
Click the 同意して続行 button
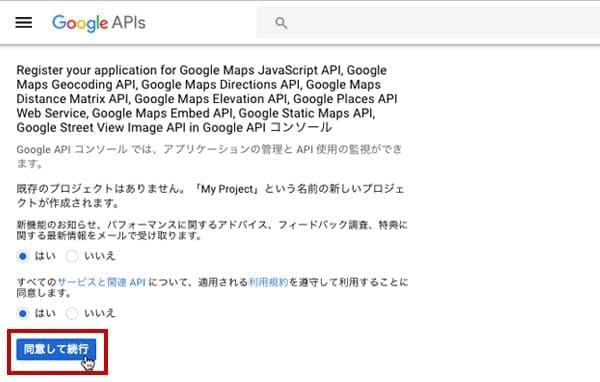(x=56, y=349)
